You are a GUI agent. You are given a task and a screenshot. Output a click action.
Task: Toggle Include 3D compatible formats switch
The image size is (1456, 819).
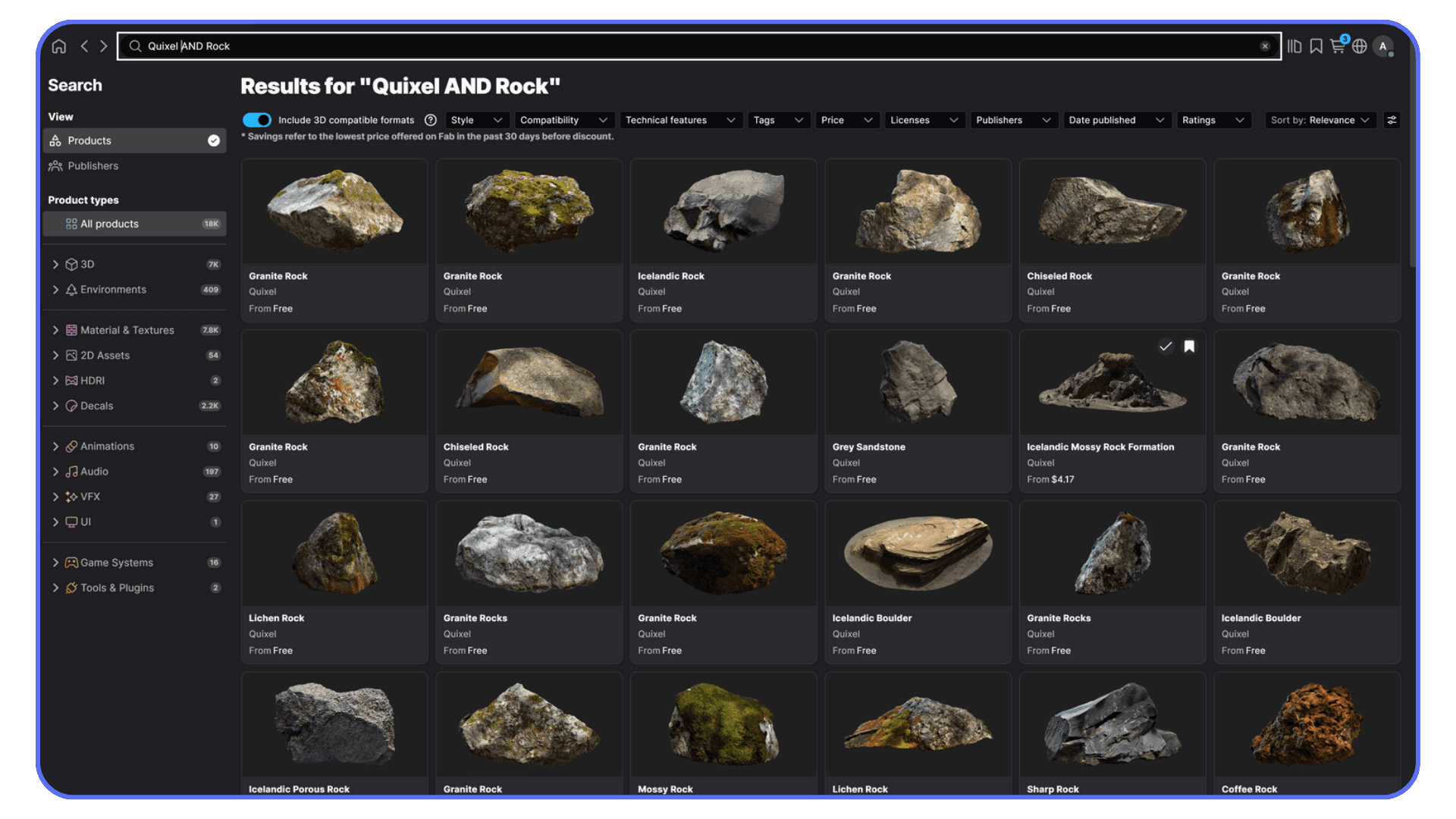[257, 121]
